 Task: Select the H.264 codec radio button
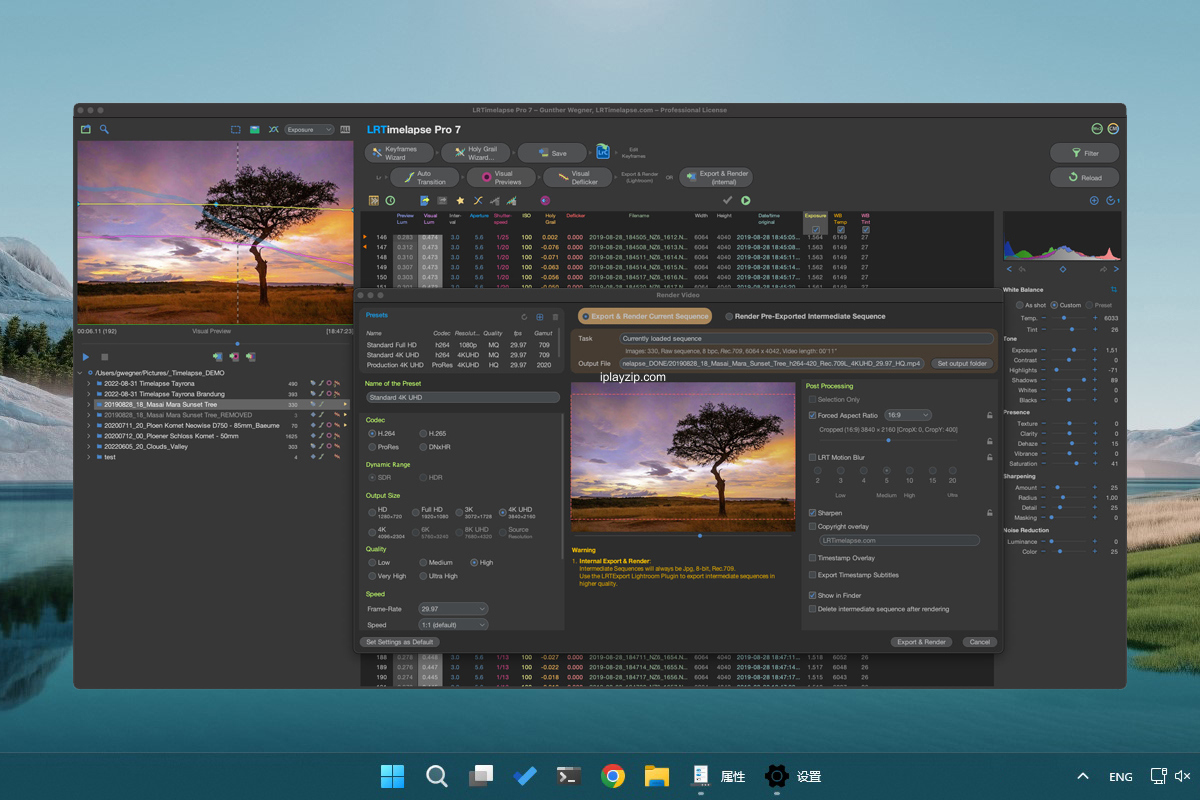[371, 433]
